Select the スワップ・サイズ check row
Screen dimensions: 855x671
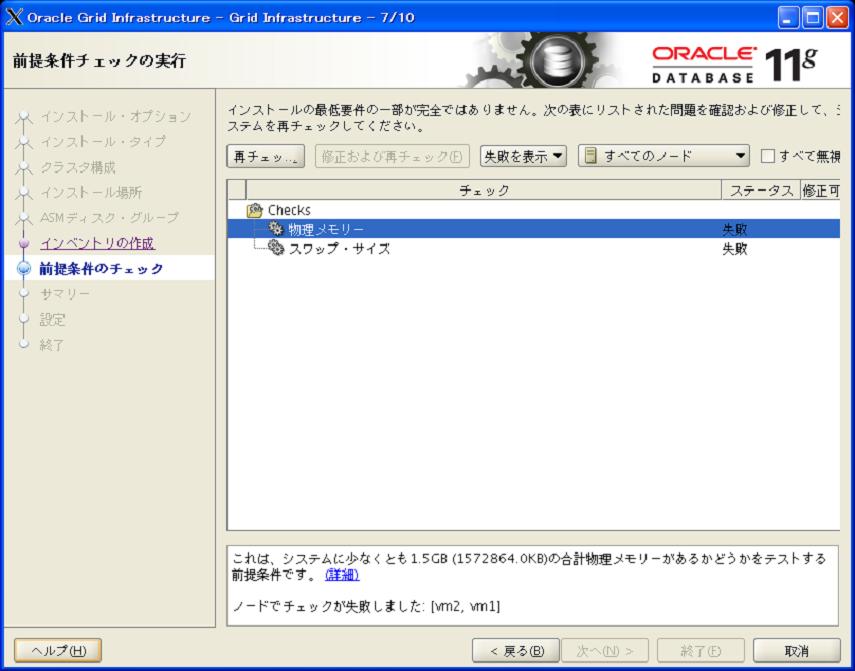(533, 249)
